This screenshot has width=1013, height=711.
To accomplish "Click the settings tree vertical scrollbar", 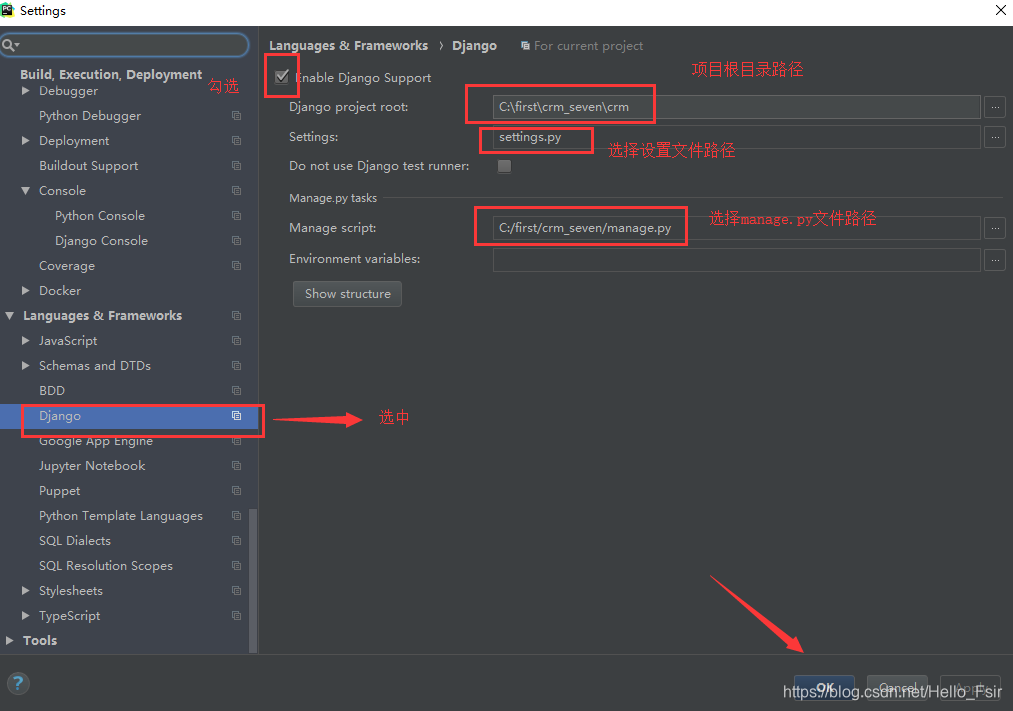I will point(253,581).
